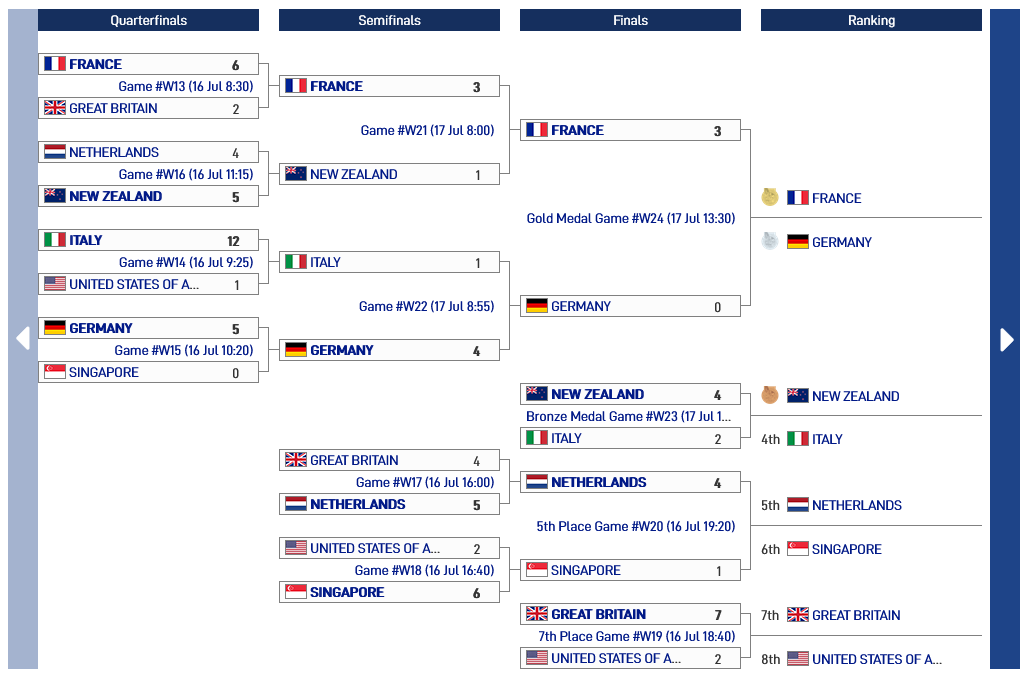Click the left arrow navigation icon

[x=23, y=339]
